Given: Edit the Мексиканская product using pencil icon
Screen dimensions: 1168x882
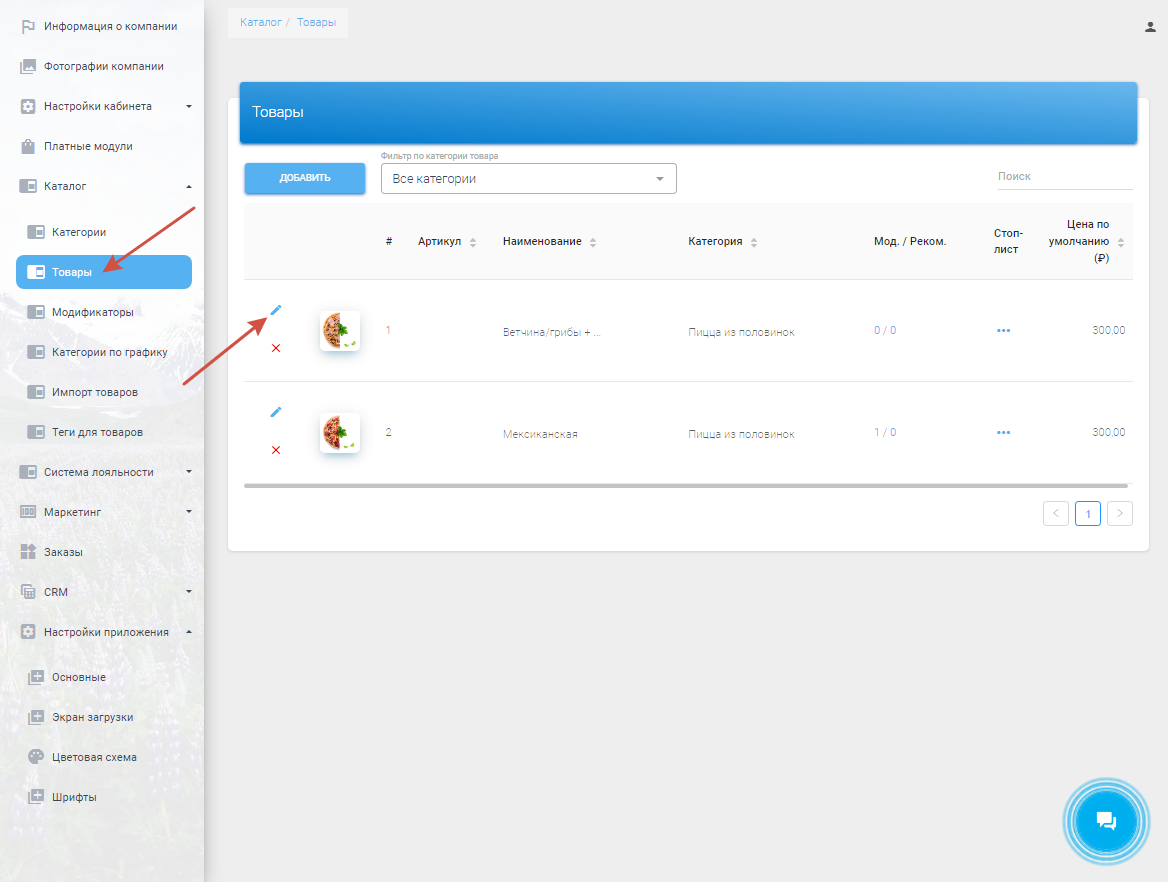Looking at the screenshot, I should pyautogui.click(x=276, y=412).
